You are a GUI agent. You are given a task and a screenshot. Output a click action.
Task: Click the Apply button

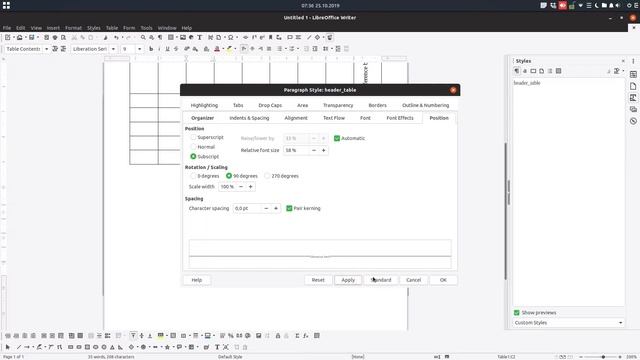tap(348, 280)
